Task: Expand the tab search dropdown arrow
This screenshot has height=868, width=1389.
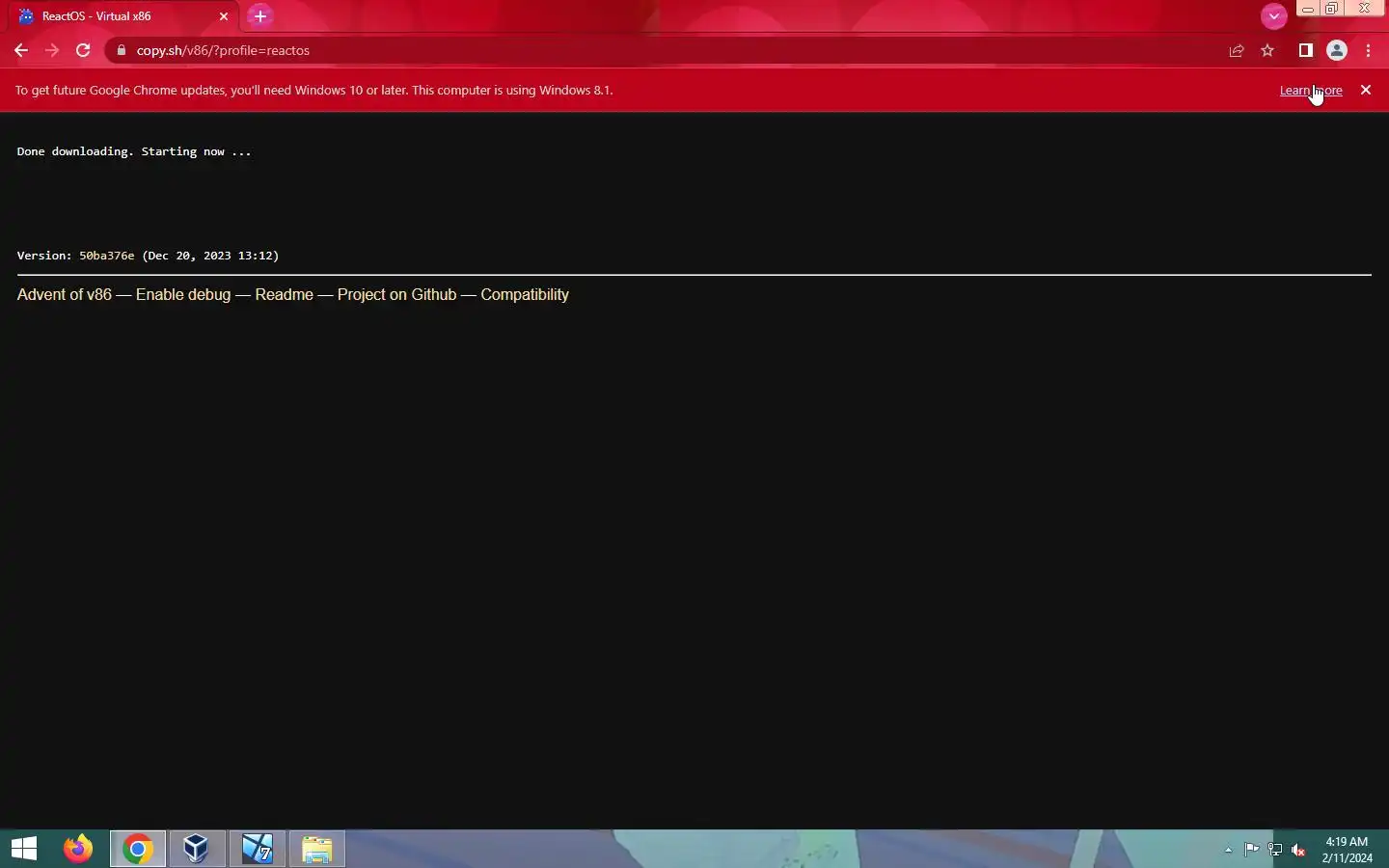Action: tap(1274, 16)
